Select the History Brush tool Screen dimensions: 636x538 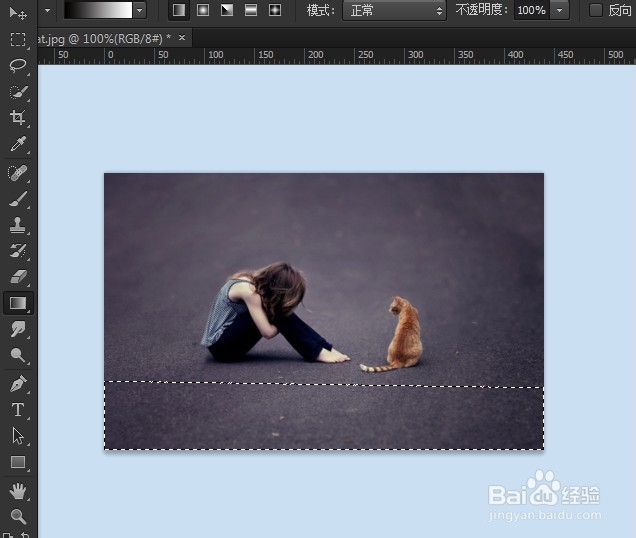pyautogui.click(x=18, y=251)
